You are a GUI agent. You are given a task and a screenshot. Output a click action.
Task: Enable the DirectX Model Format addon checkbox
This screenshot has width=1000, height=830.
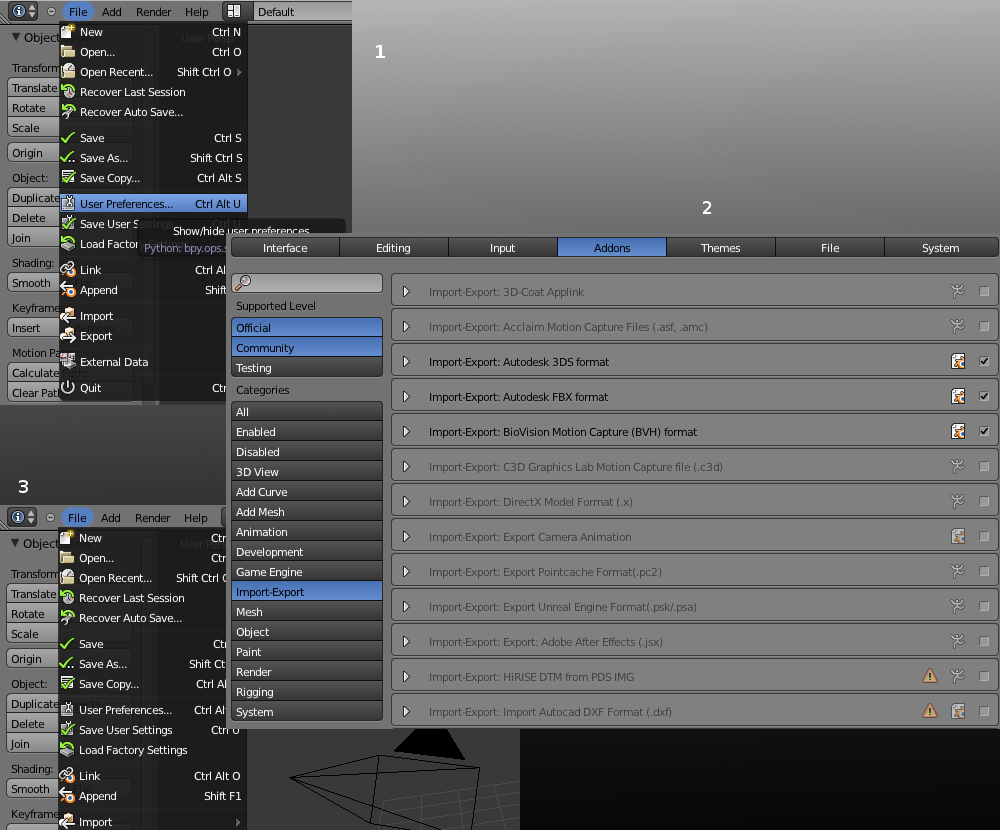(984, 502)
